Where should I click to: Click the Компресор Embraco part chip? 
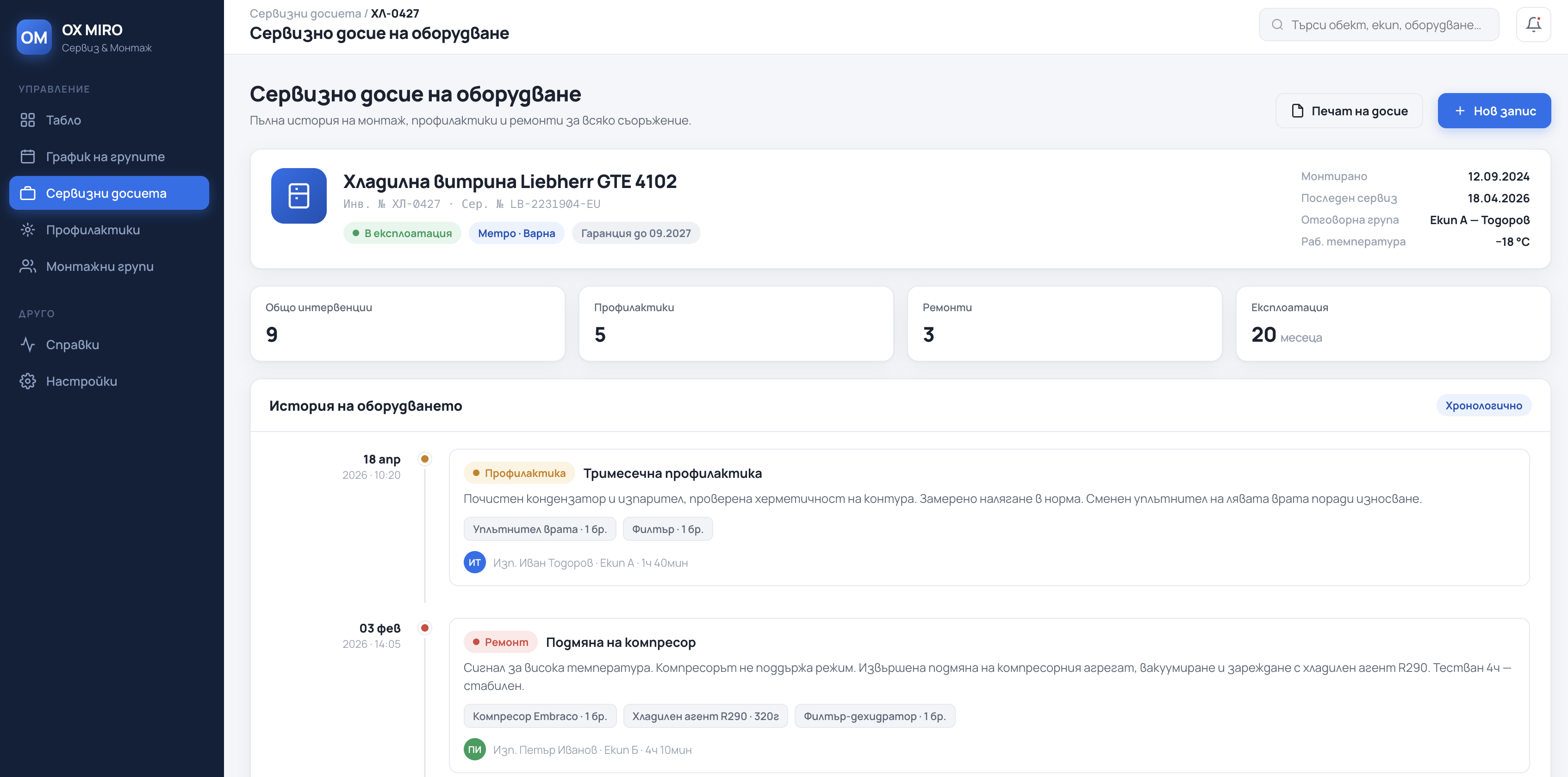tap(539, 716)
